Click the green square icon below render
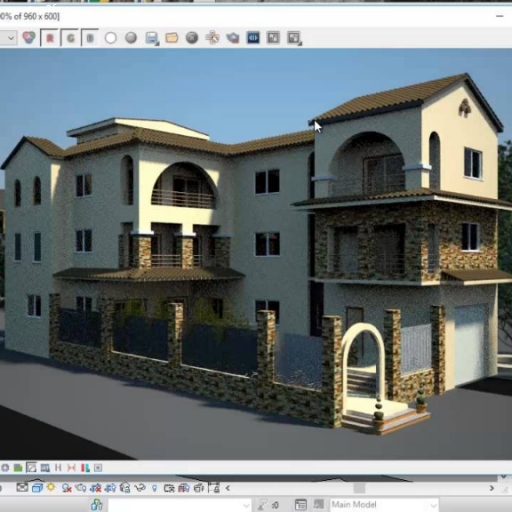Screen dimensions: 512x512 [x=18, y=468]
